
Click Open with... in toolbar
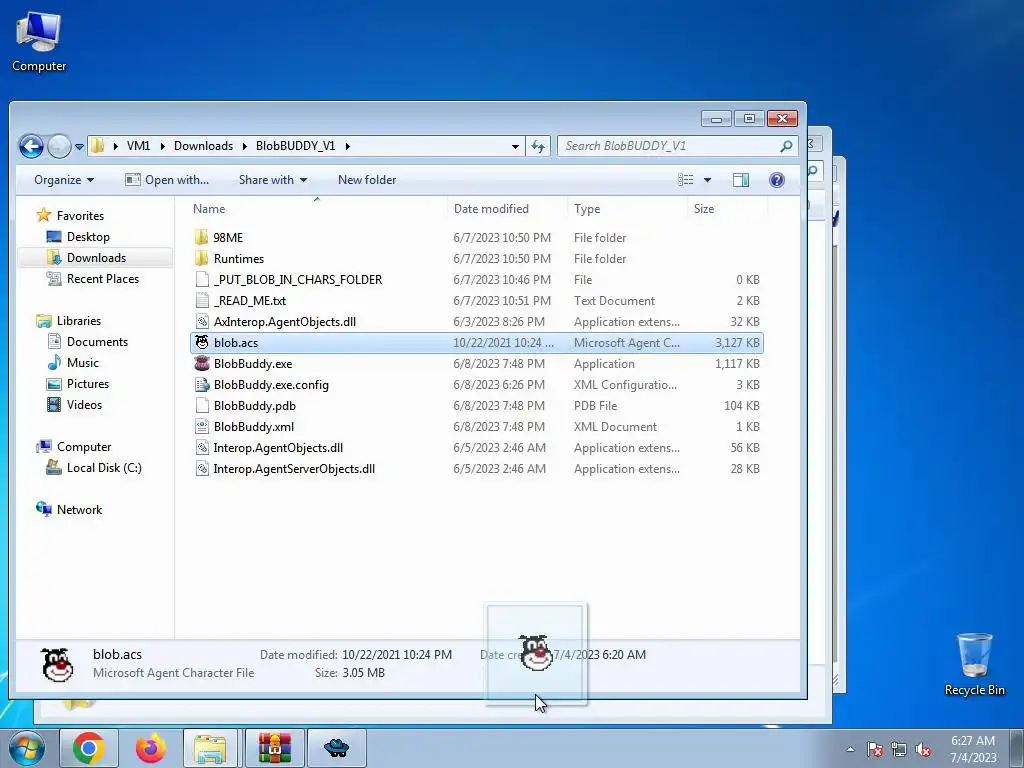167,180
